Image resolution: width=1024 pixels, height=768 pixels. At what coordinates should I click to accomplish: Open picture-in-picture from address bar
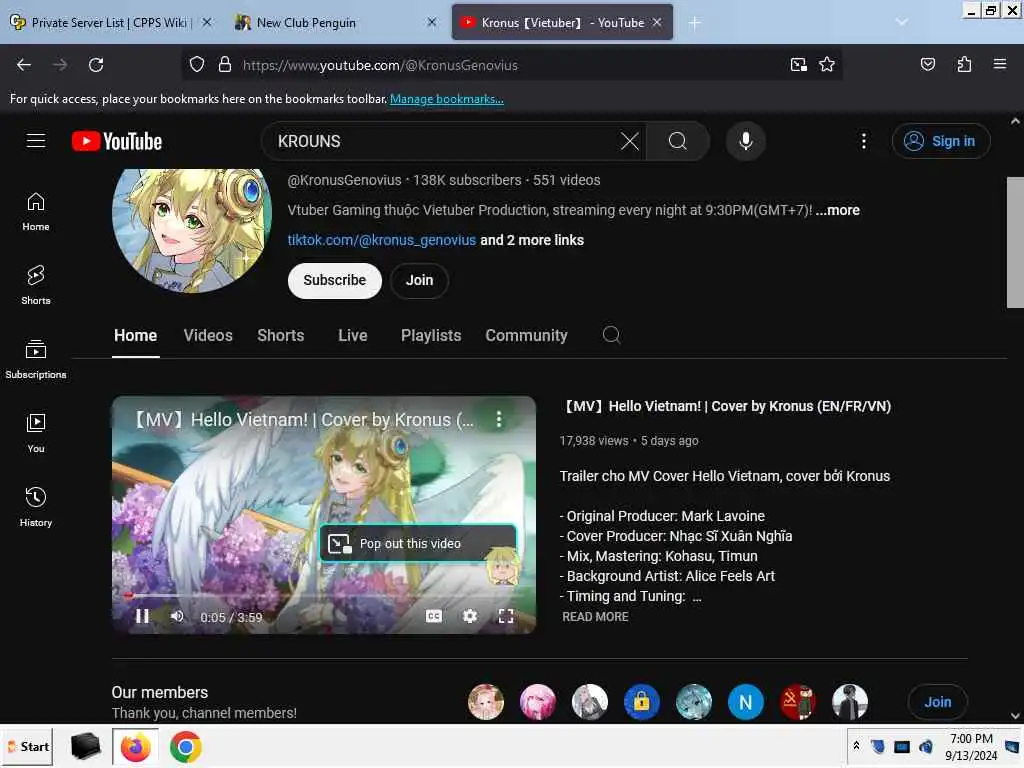pyautogui.click(x=798, y=65)
